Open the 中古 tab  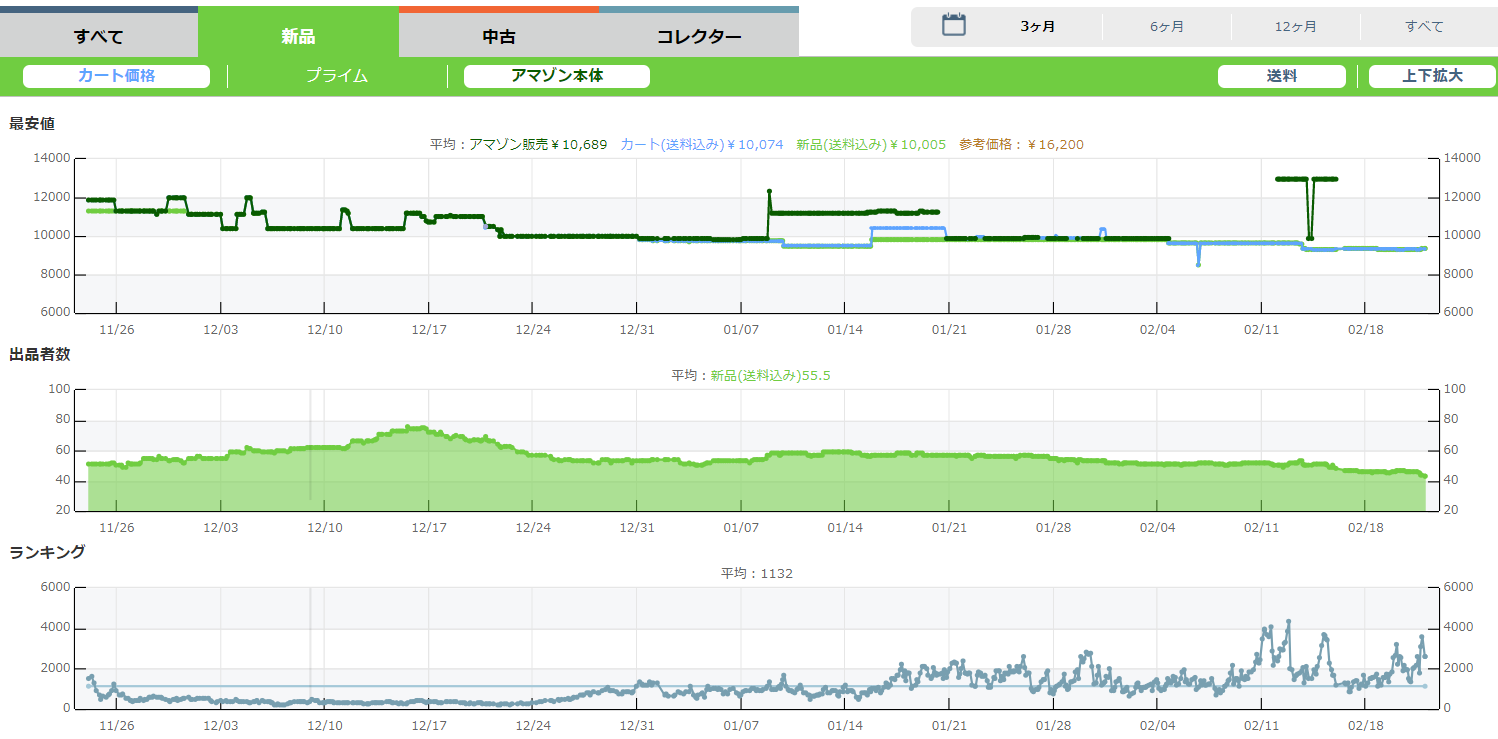tap(498, 37)
